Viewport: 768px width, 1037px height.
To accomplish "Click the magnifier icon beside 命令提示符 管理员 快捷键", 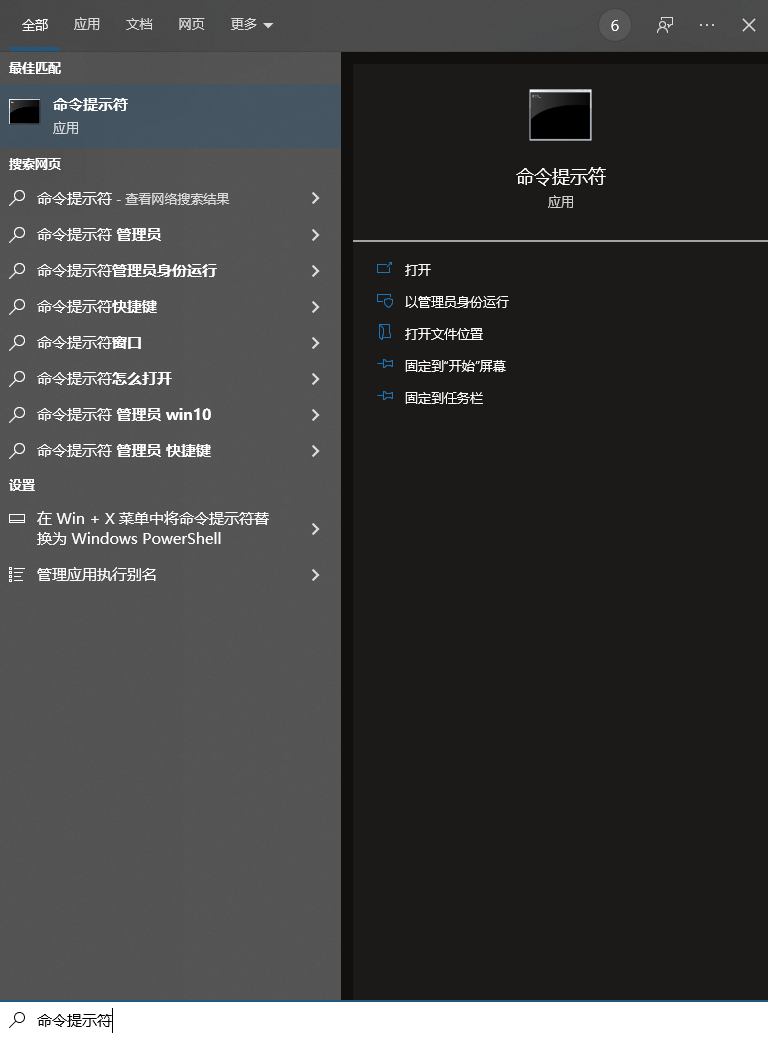I will (x=17, y=450).
